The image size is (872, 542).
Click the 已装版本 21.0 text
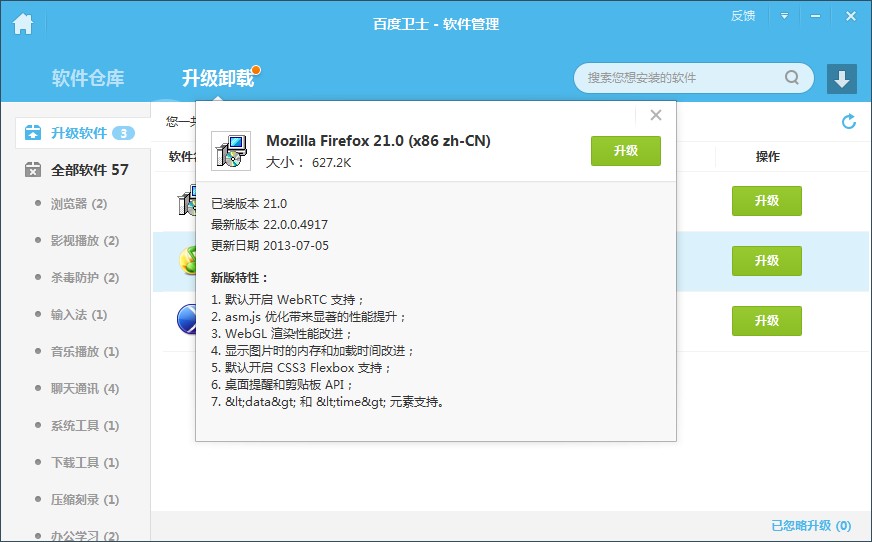tap(249, 203)
